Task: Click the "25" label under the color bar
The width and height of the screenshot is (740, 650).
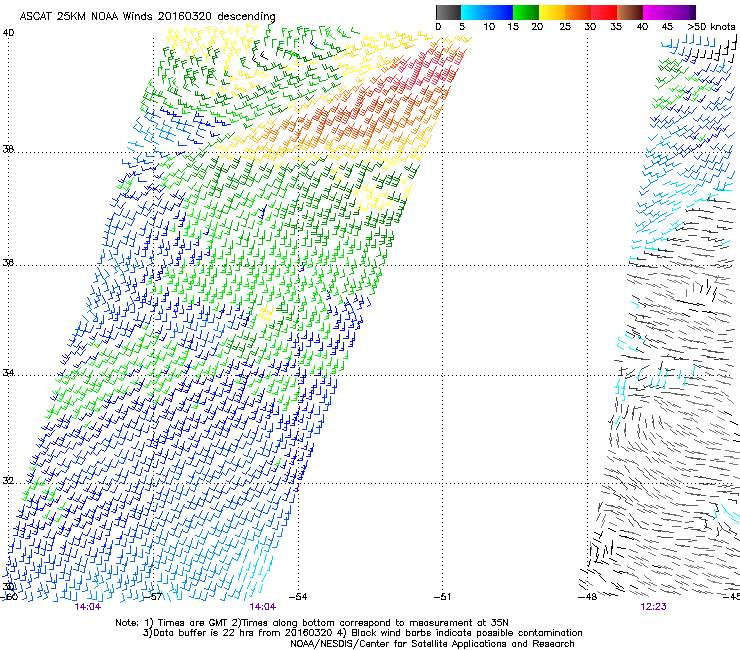Action: [565, 27]
